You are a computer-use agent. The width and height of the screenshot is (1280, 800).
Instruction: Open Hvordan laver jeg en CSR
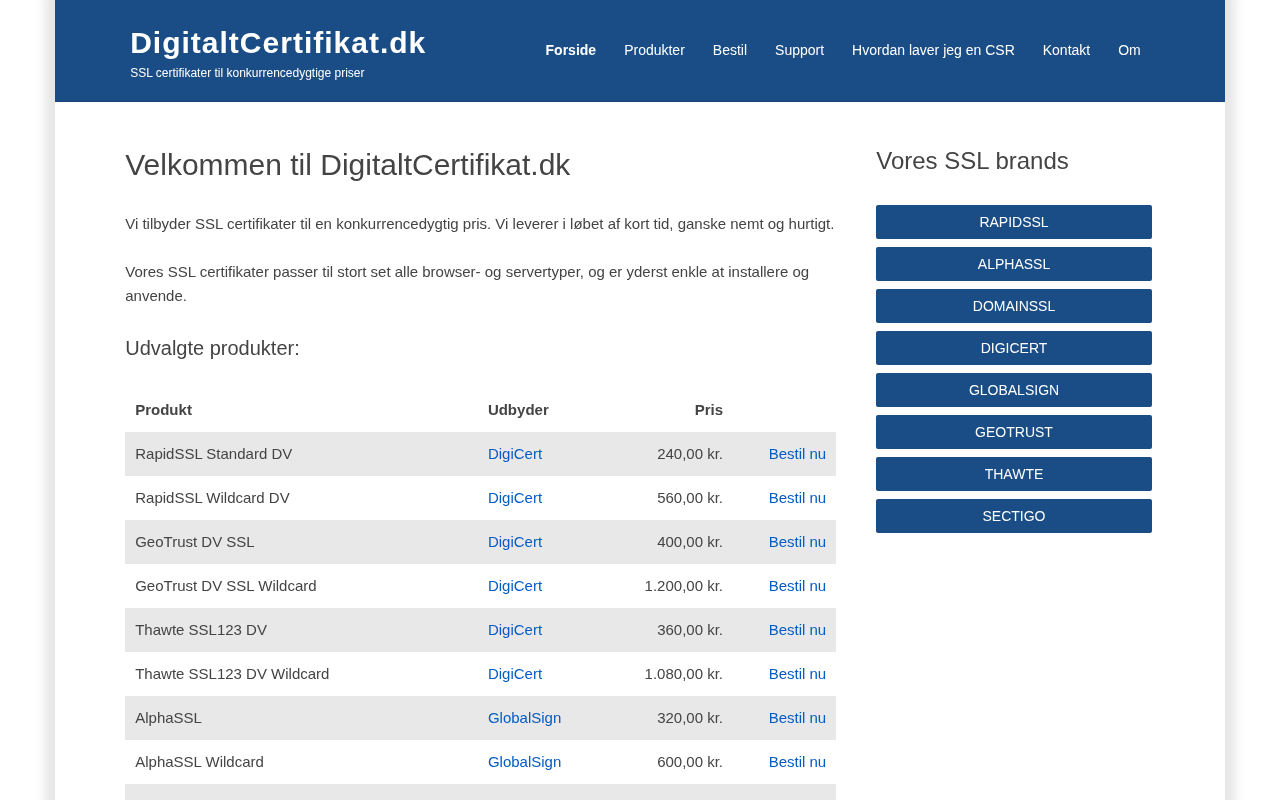[932, 50]
